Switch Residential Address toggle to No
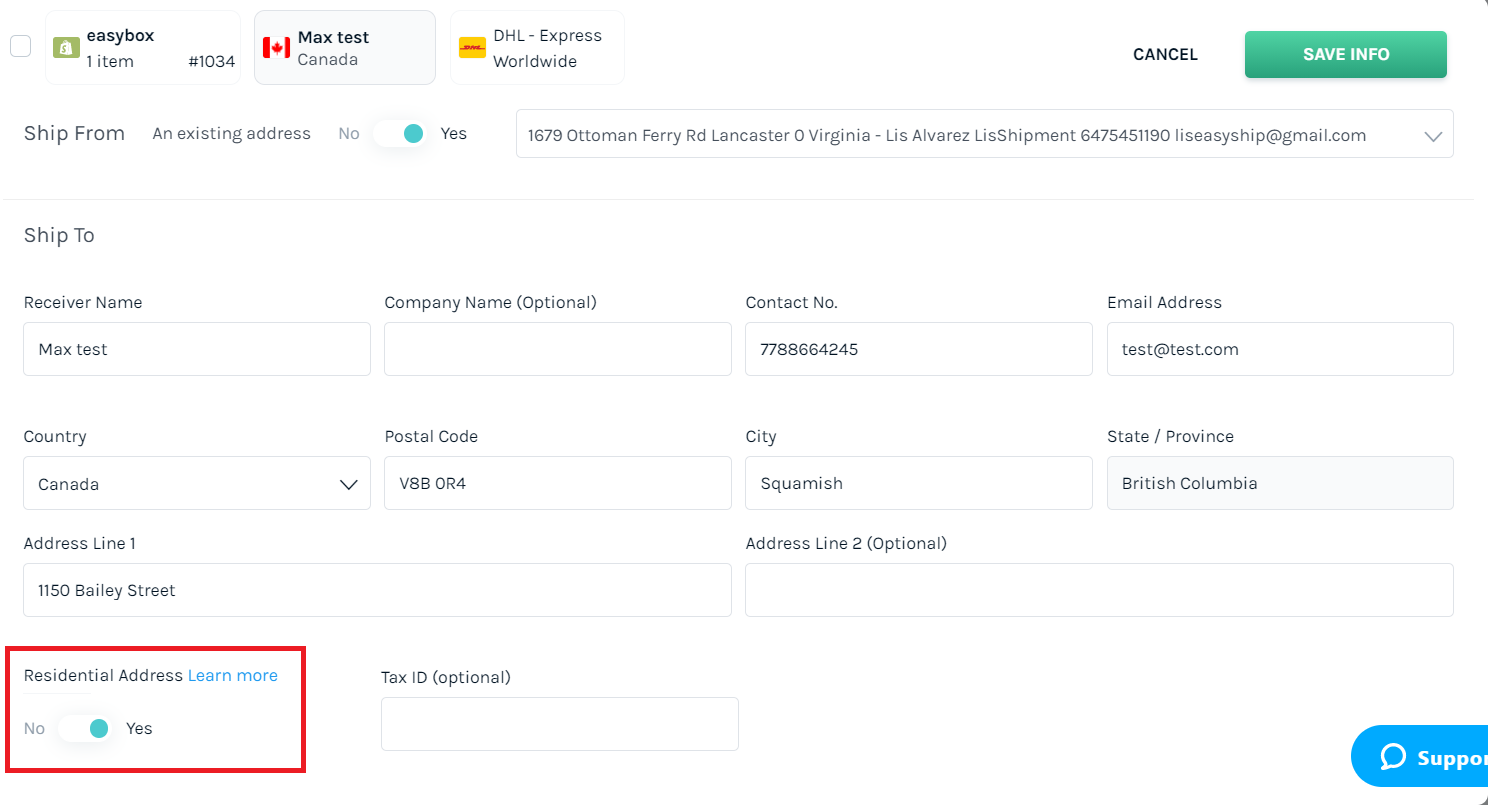 85,728
